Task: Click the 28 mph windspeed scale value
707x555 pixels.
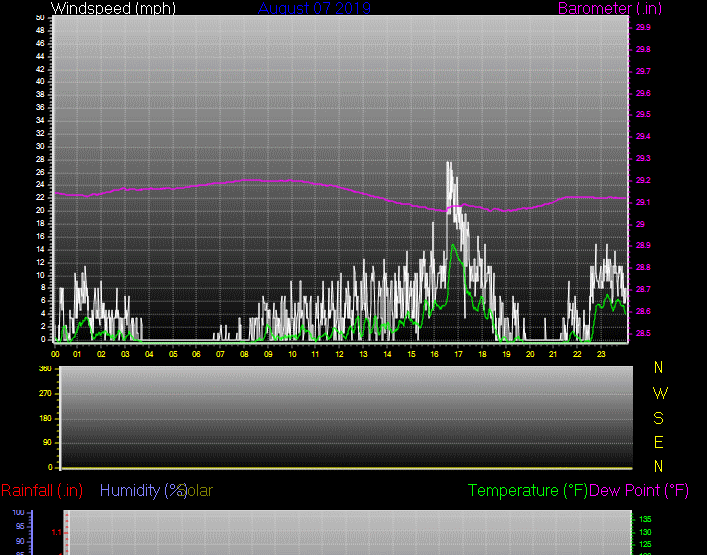Action: click(40, 160)
